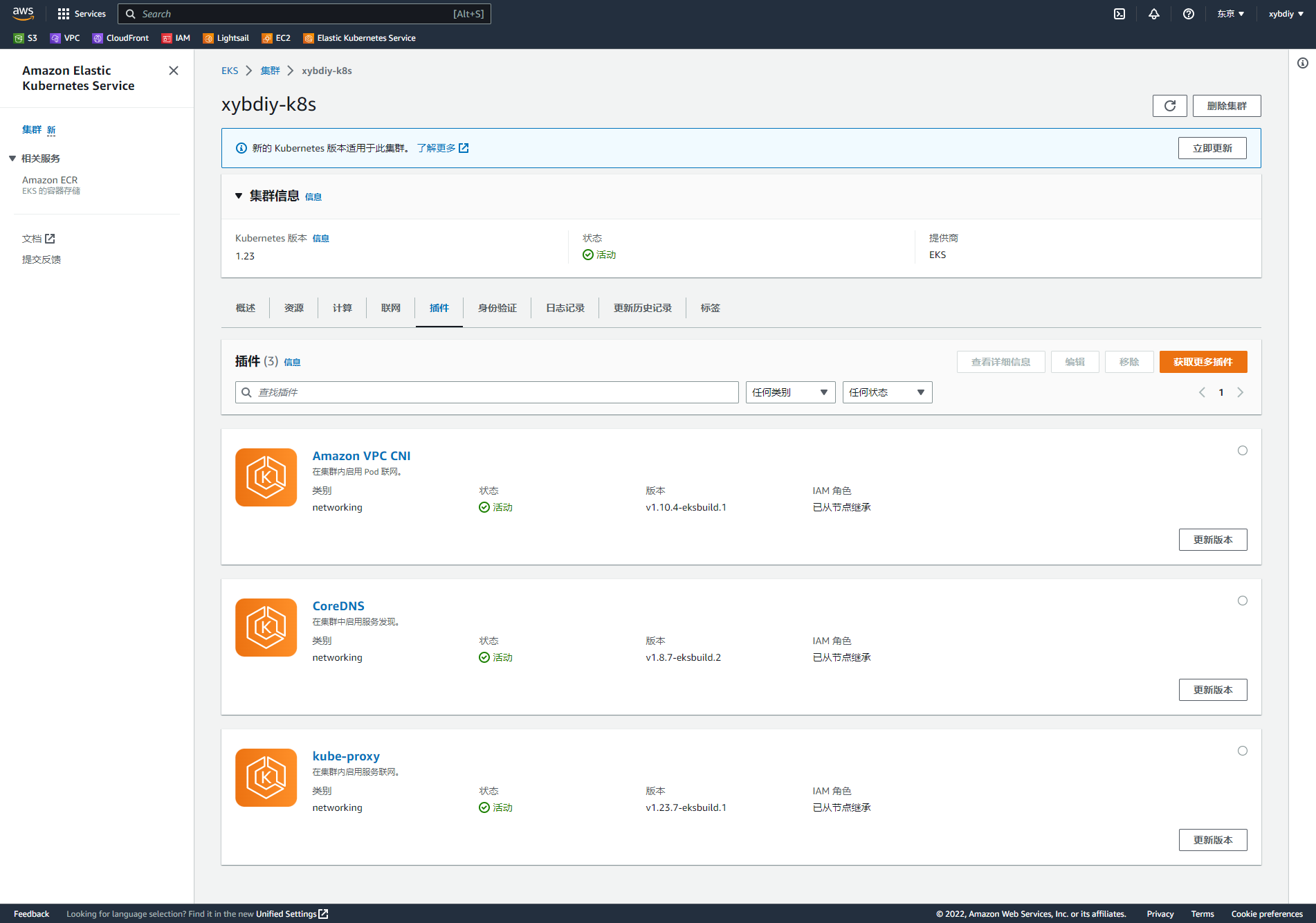Switch to the 标签 tab
The width and height of the screenshot is (1316, 923).
pyautogui.click(x=711, y=308)
